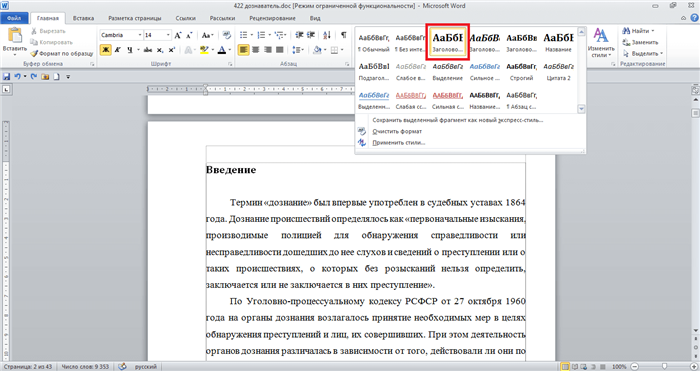Click the bullets list icon
Screen dimensions: 700x371
click(243, 35)
